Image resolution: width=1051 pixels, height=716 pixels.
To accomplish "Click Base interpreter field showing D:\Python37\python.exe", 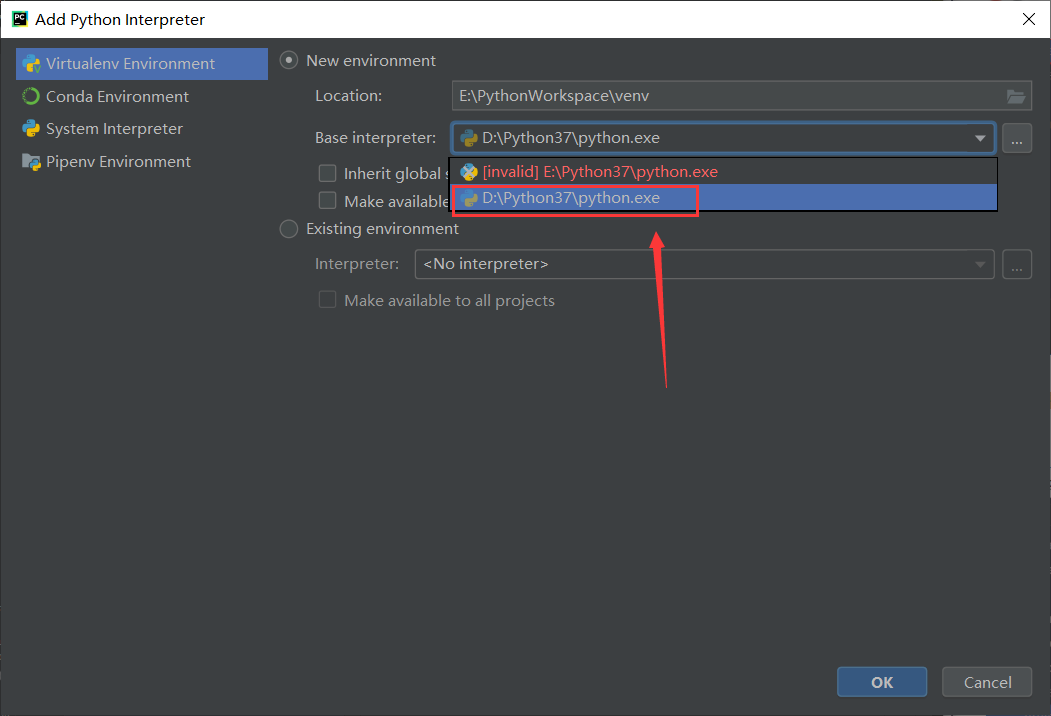I will tap(723, 138).
